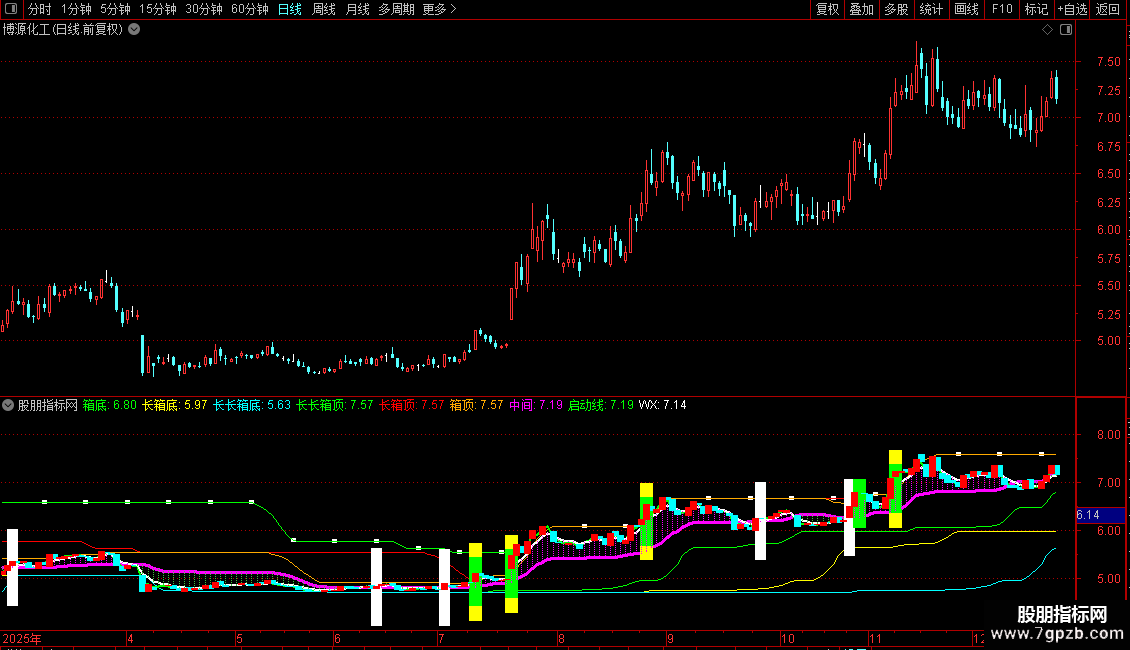Open the 叠加 overlay tool
This screenshot has width=1130, height=650.
(x=861, y=10)
